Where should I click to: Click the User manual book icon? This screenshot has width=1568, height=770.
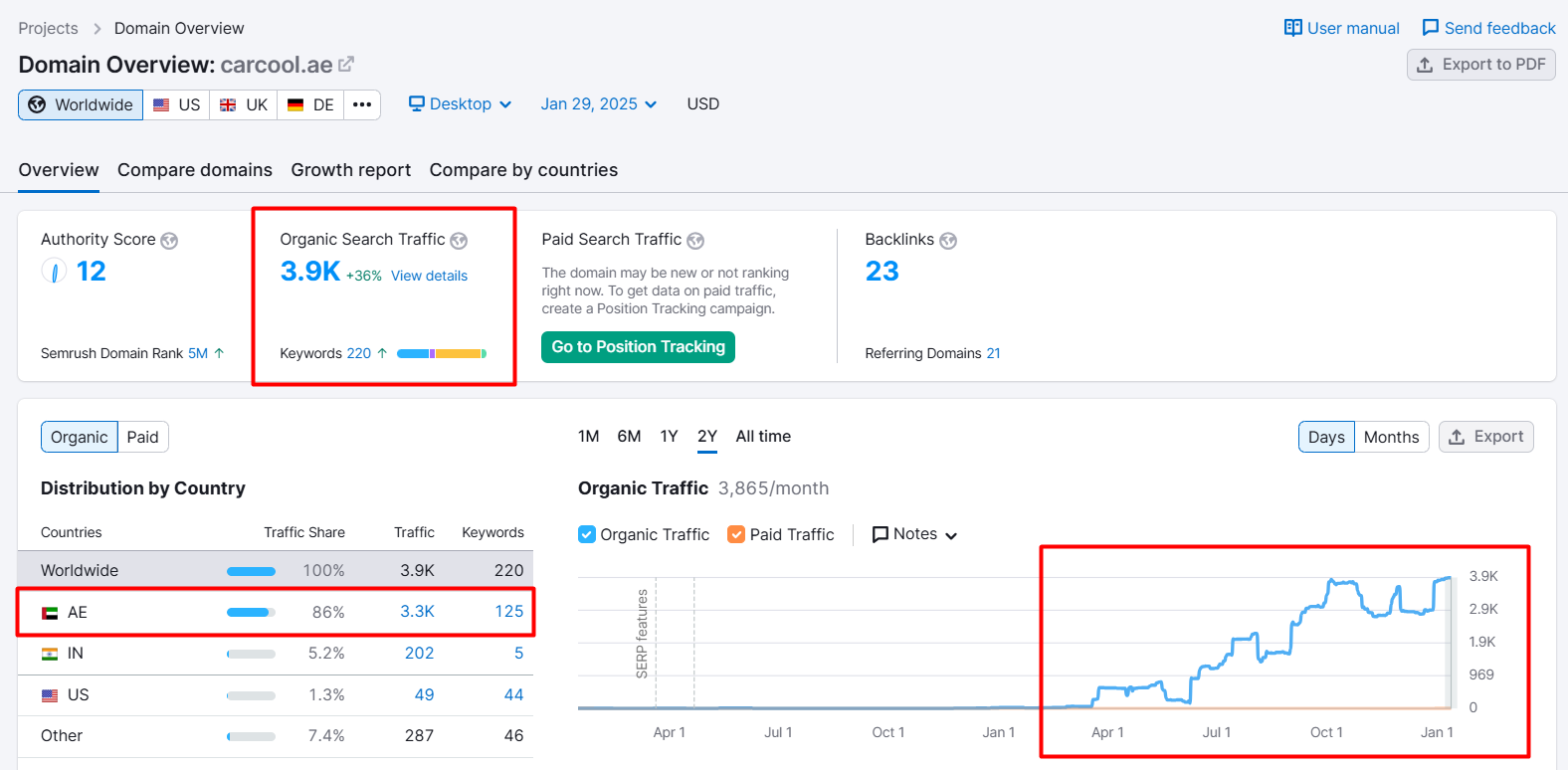[1292, 28]
